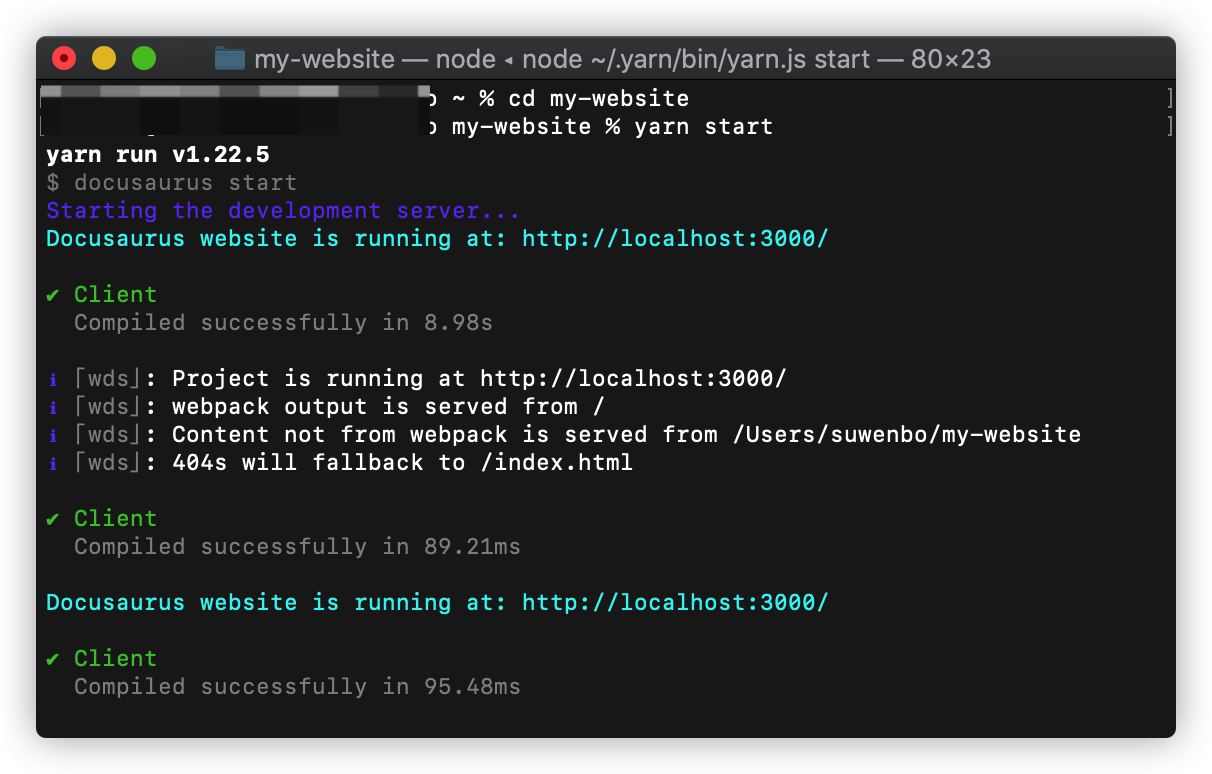Click the folder proxy icon in title bar
This screenshot has height=774, width=1212.
(x=230, y=59)
